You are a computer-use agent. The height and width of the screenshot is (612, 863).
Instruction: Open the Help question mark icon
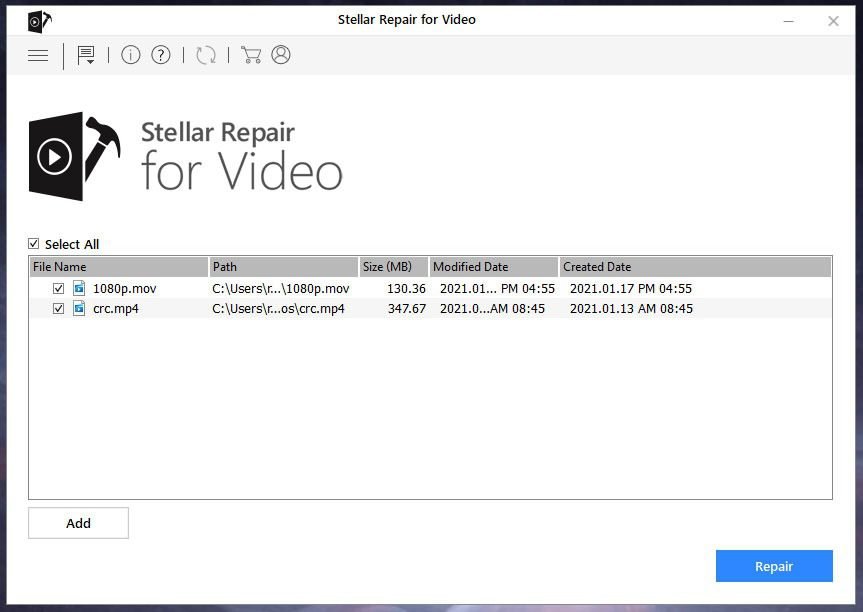(161, 56)
